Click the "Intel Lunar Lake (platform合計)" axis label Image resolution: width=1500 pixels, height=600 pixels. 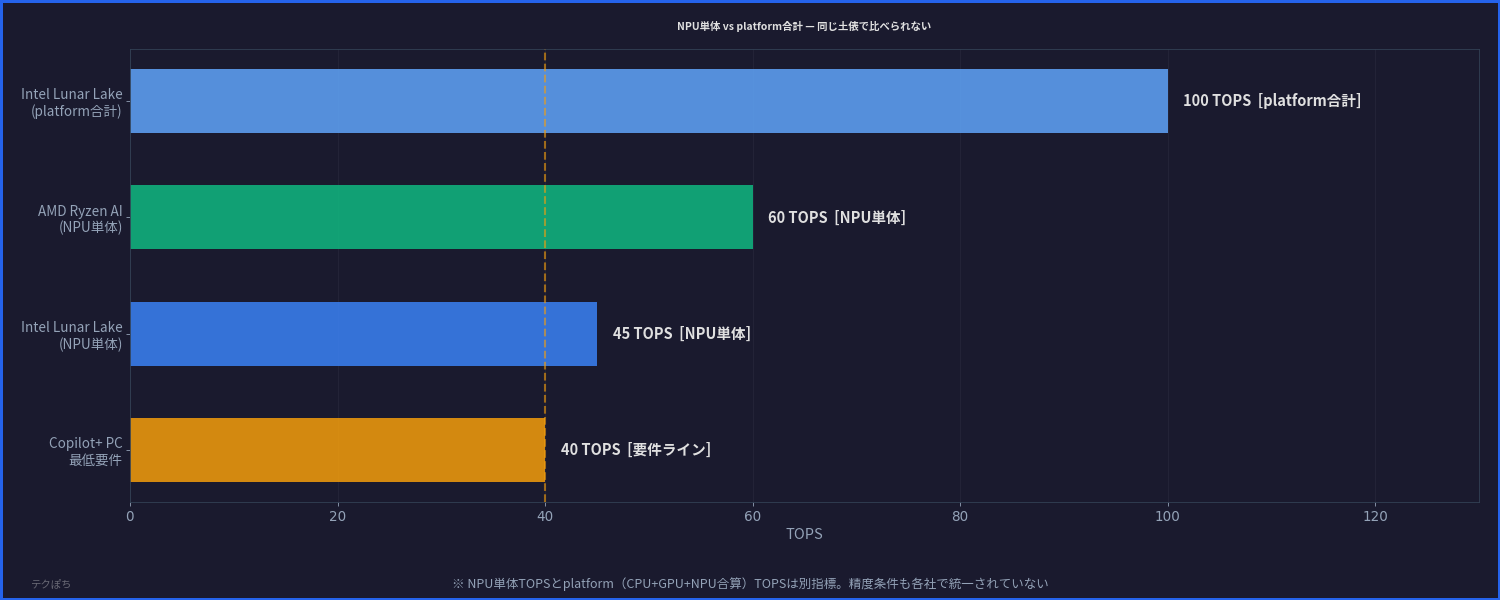click(72, 102)
